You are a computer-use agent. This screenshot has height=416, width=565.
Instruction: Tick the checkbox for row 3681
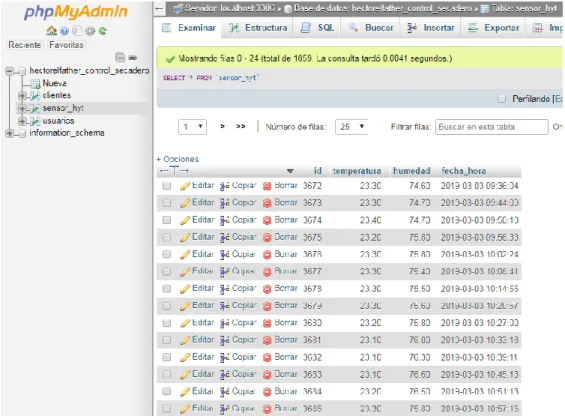point(166,340)
